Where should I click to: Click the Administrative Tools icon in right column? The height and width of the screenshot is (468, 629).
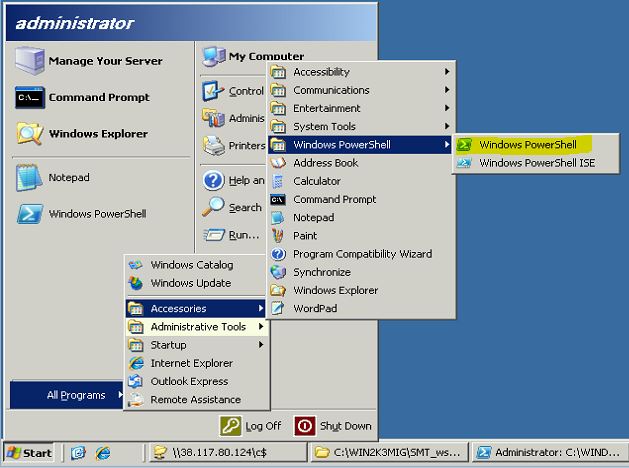click(213, 118)
